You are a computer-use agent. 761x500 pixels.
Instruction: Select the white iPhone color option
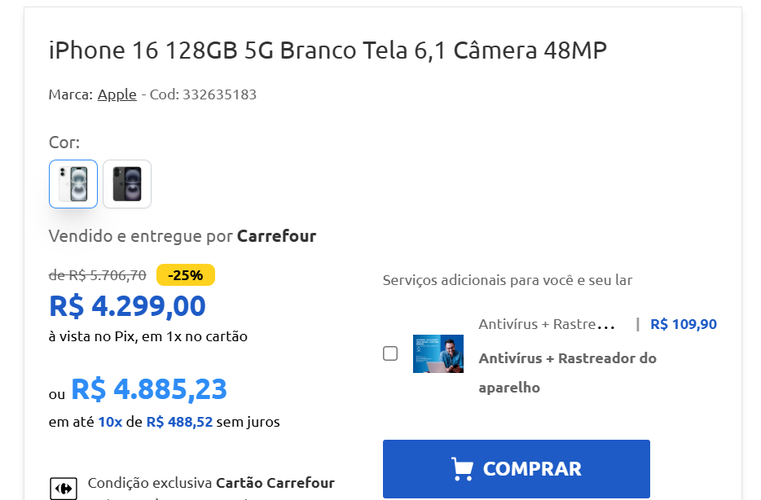(73, 184)
